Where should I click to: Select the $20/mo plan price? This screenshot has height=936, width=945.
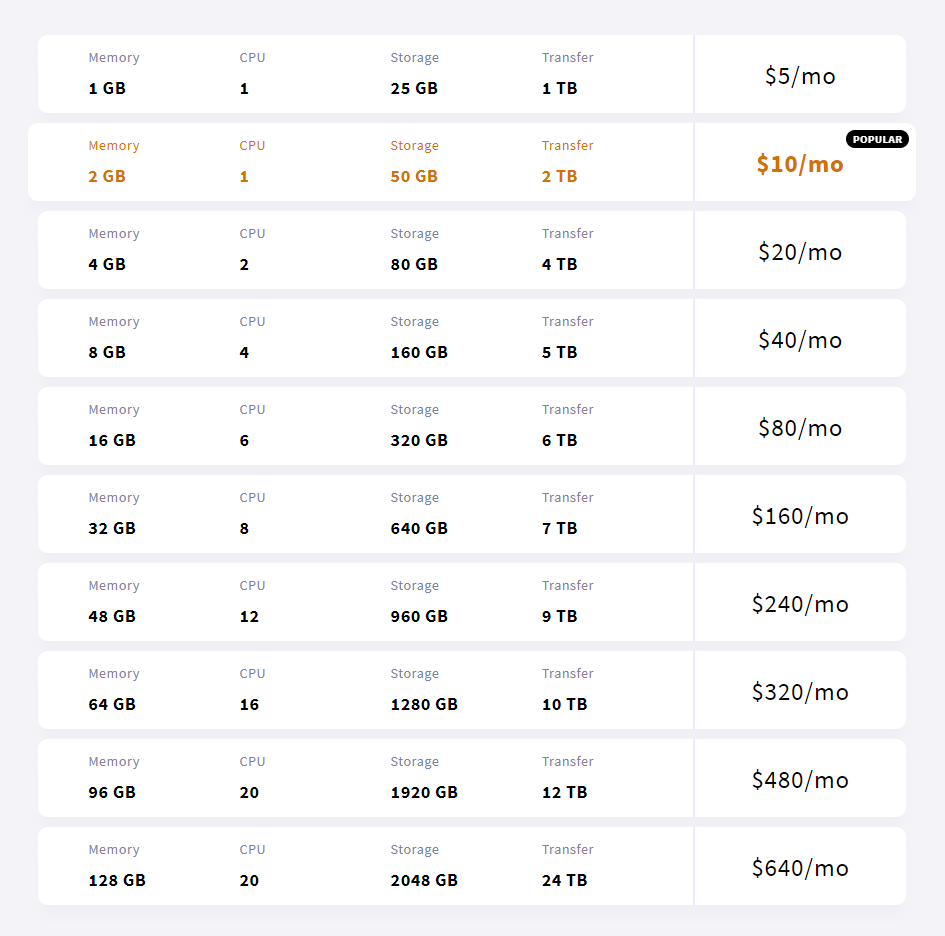point(800,252)
